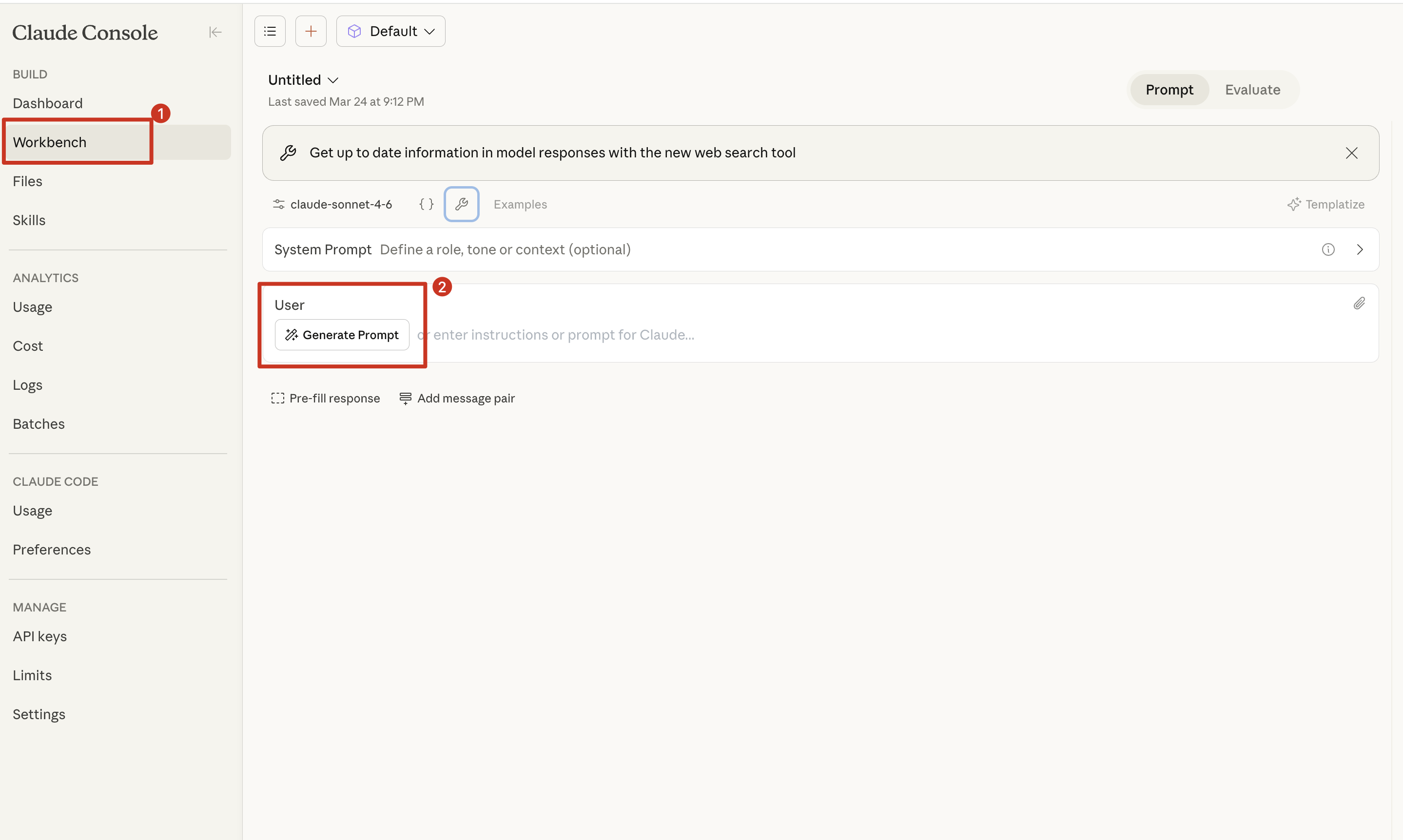
Task: Open the variables curly braces icon
Action: click(427, 204)
